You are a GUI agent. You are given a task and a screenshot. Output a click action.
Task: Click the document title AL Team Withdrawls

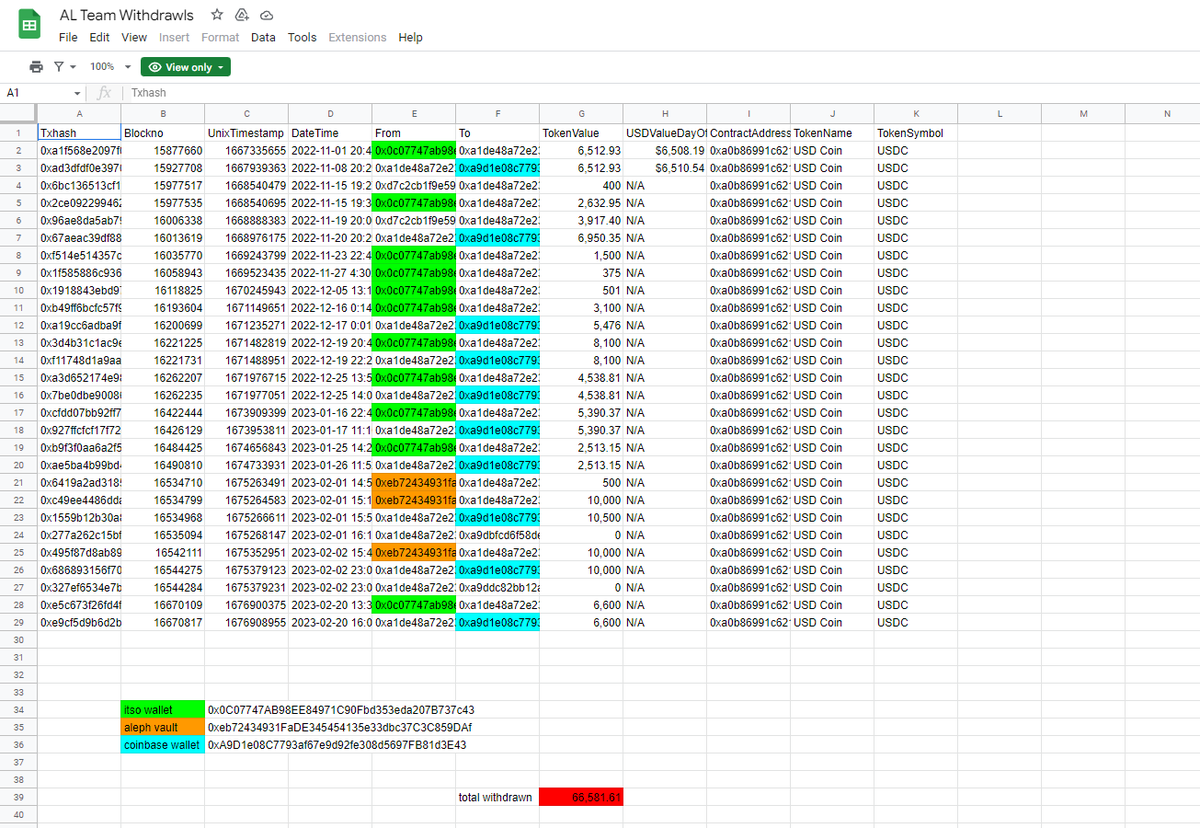tap(128, 15)
